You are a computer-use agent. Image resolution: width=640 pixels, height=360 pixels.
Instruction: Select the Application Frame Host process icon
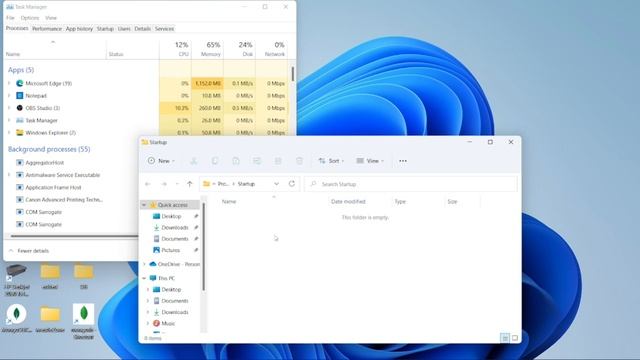point(20,187)
